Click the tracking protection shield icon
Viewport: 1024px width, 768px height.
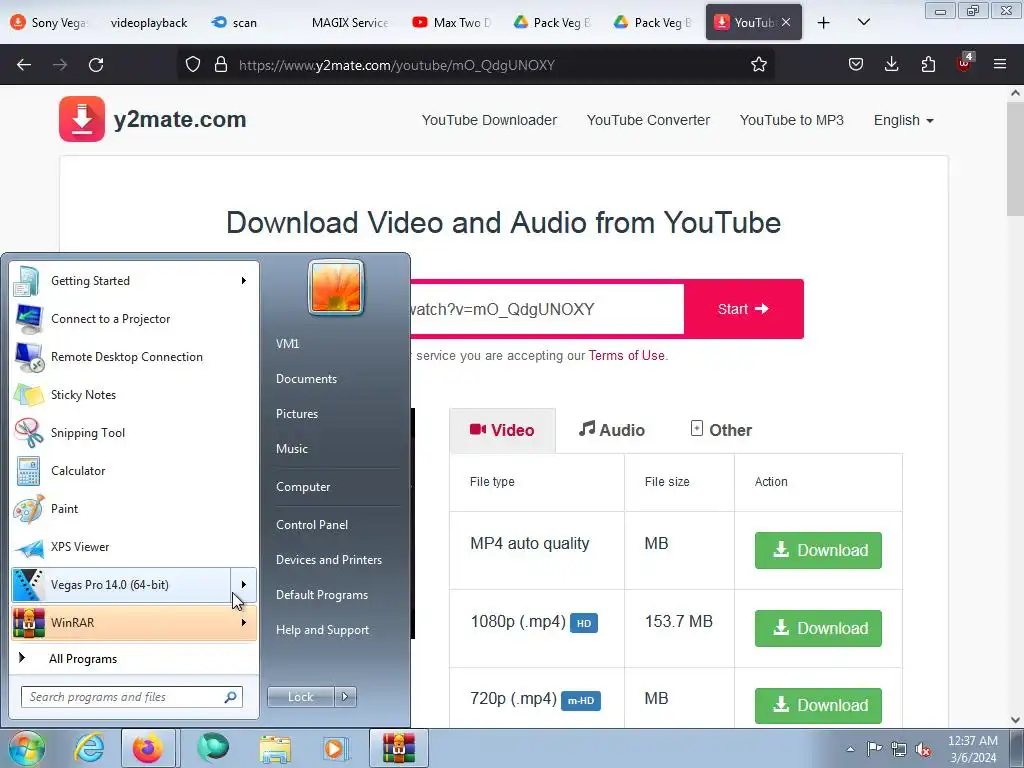(193, 65)
